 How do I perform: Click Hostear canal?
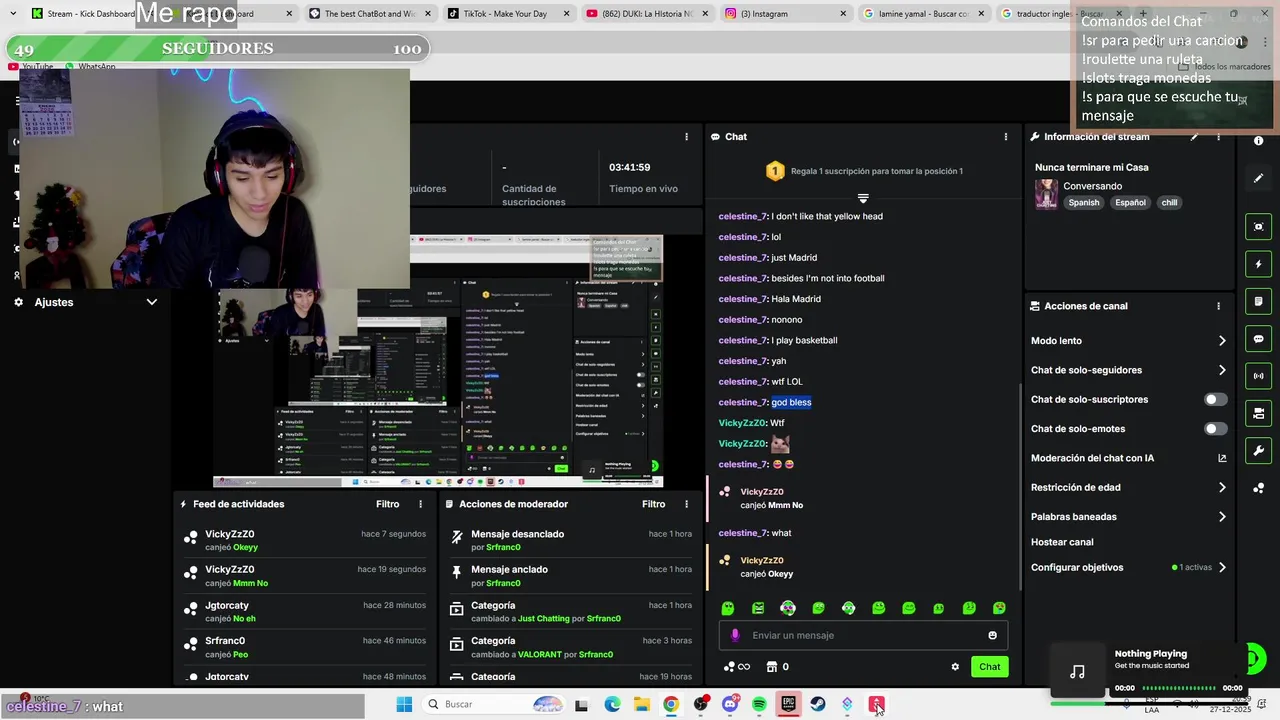point(1062,542)
